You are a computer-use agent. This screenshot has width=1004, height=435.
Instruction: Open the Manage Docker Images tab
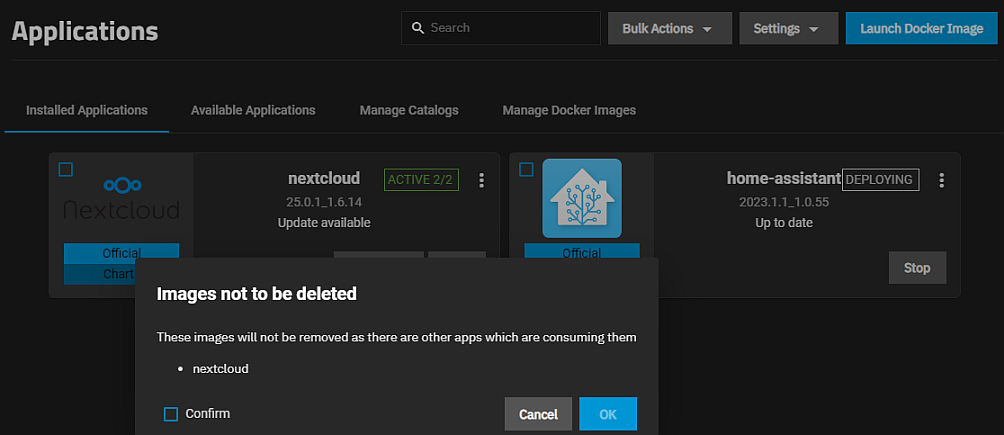click(569, 110)
